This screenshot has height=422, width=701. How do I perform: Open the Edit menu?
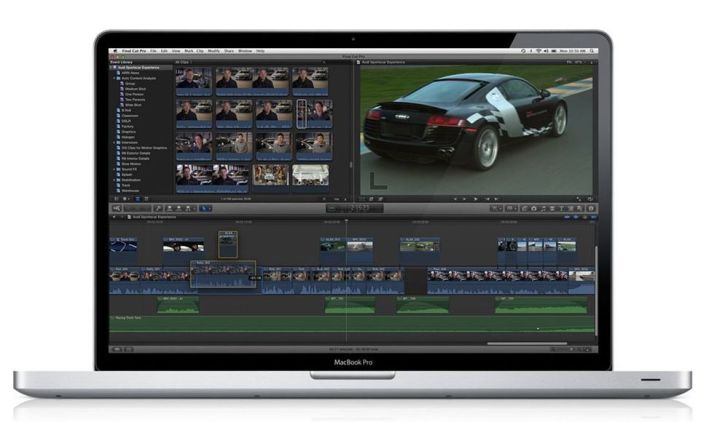click(x=164, y=51)
